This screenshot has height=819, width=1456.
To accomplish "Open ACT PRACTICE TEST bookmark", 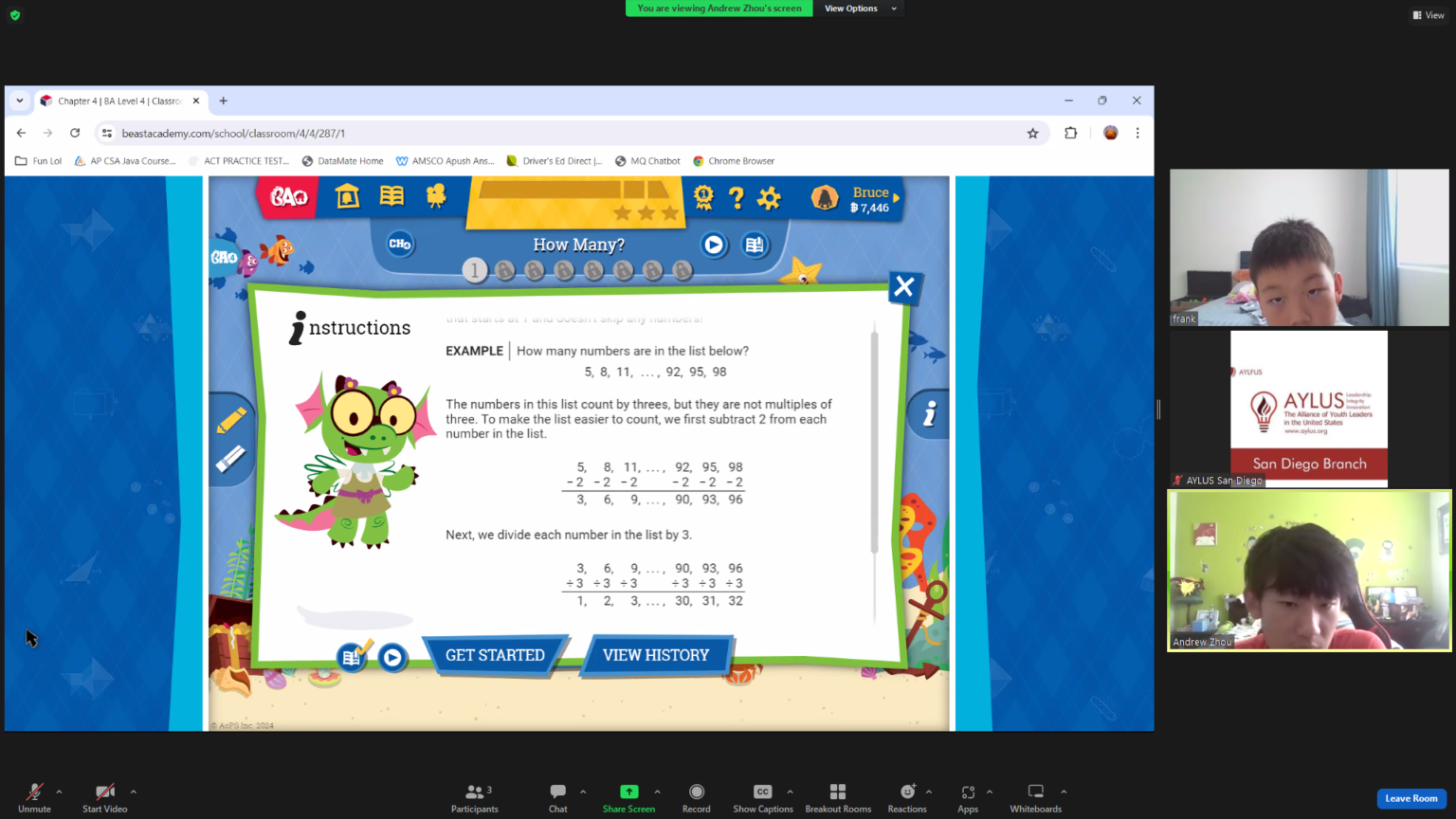I will coord(239,161).
